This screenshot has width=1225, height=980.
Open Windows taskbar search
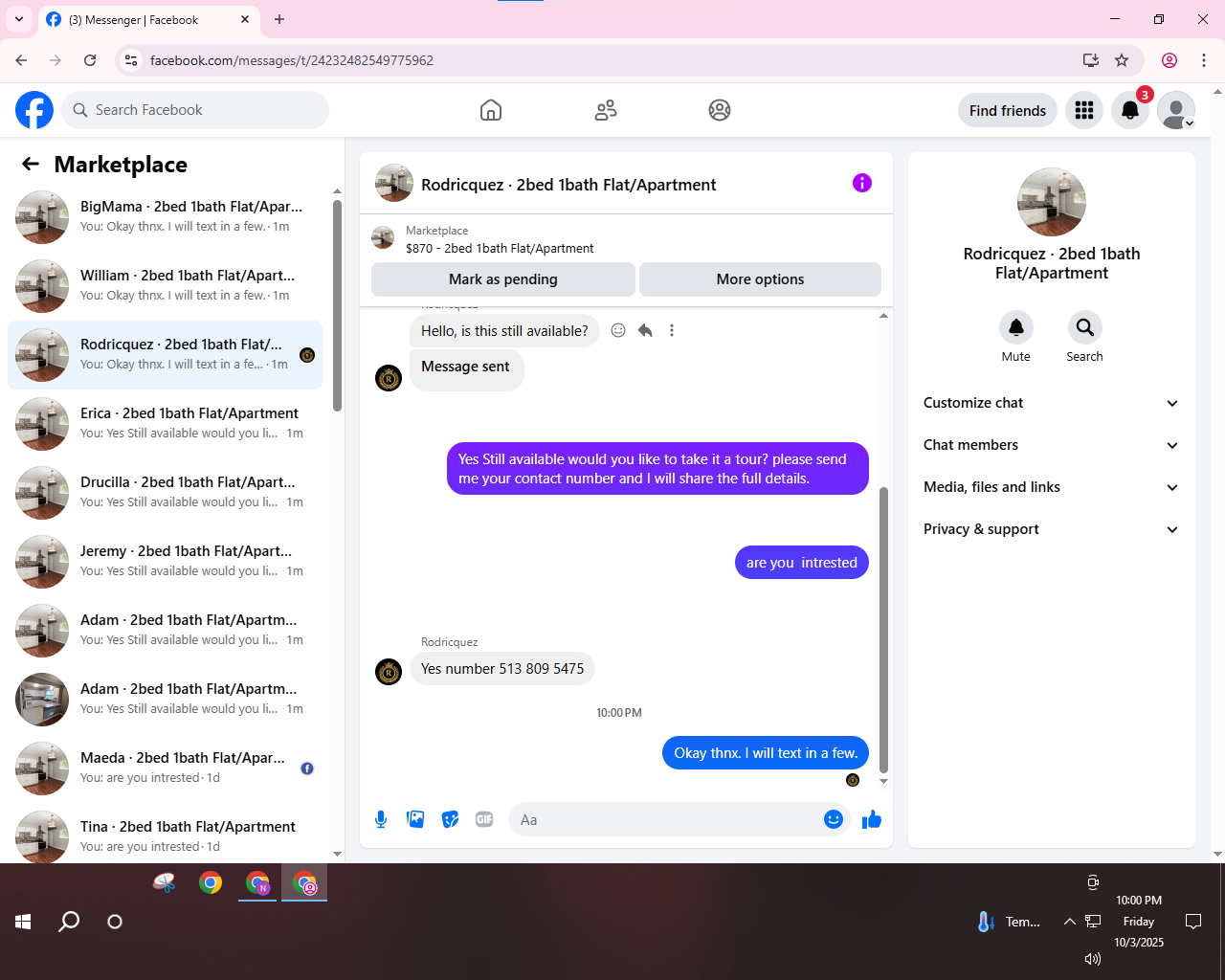69,922
